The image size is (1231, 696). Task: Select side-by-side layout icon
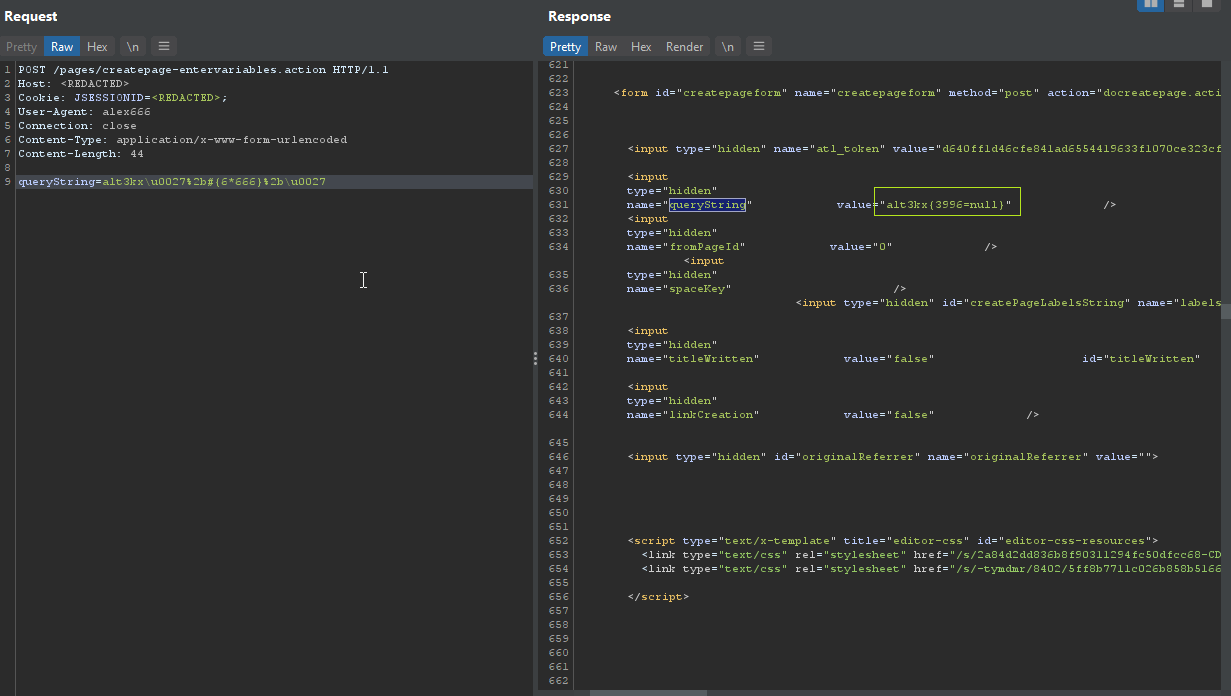(x=1151, y=4)
